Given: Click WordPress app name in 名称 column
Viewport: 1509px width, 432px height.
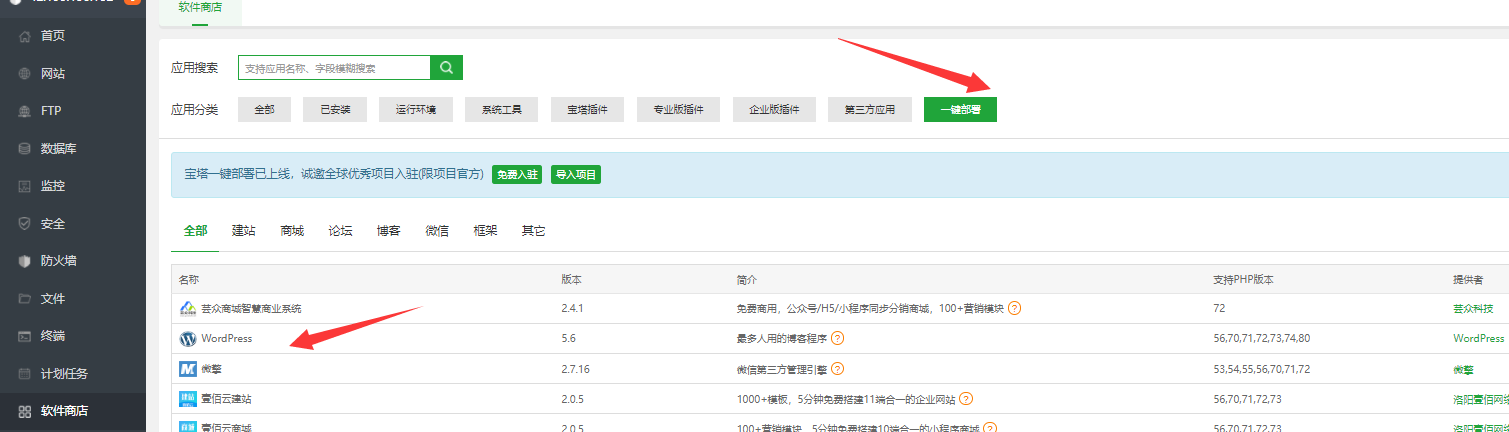Looking at the screenshot, I should coord(227,339).
